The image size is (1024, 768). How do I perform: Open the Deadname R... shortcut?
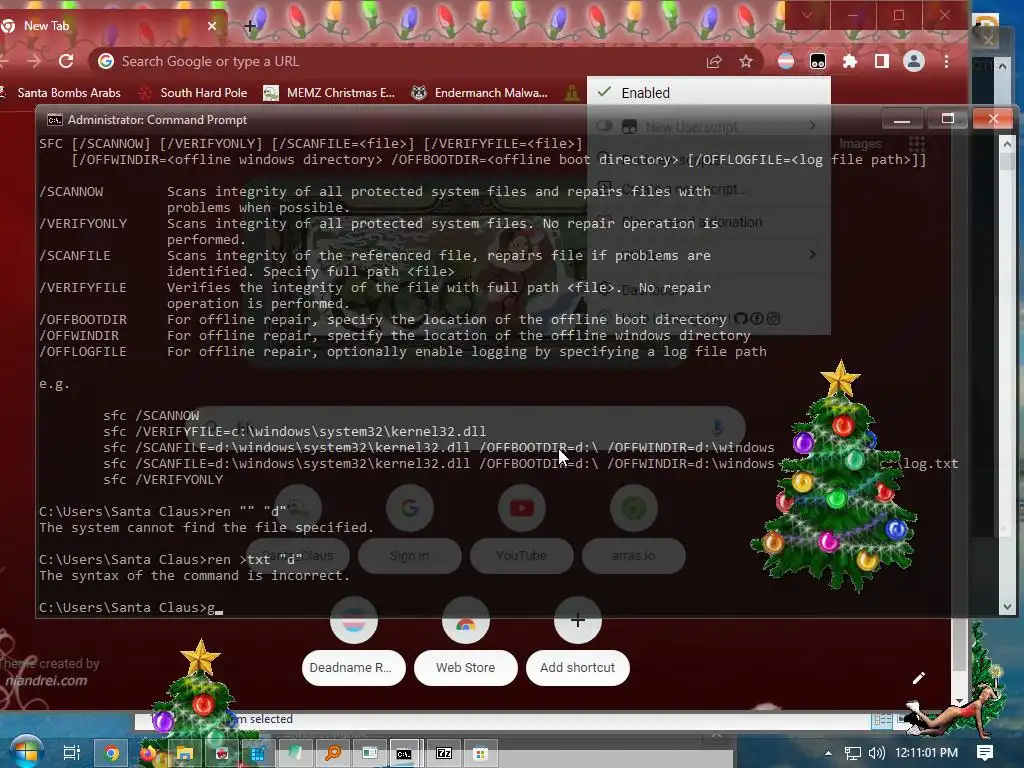click(354, 667)
